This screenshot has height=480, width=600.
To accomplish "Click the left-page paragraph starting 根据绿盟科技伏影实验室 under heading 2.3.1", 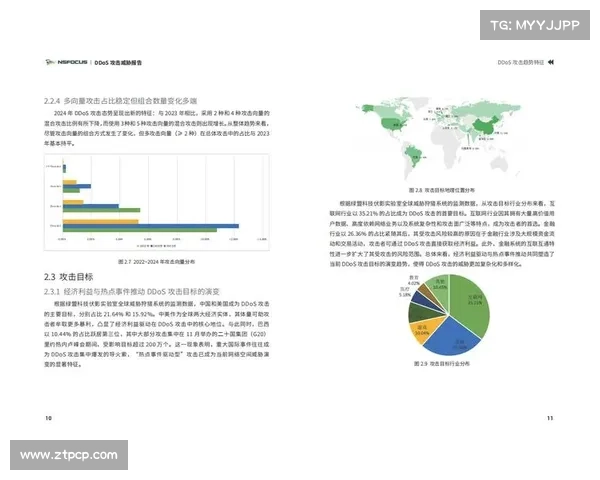I will [x=157, y=334].
